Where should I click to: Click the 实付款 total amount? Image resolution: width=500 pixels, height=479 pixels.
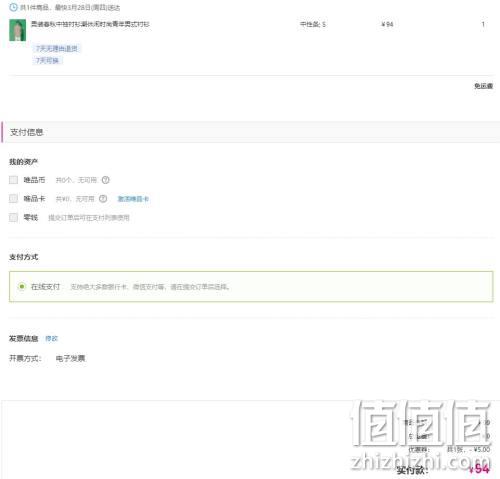479,469
